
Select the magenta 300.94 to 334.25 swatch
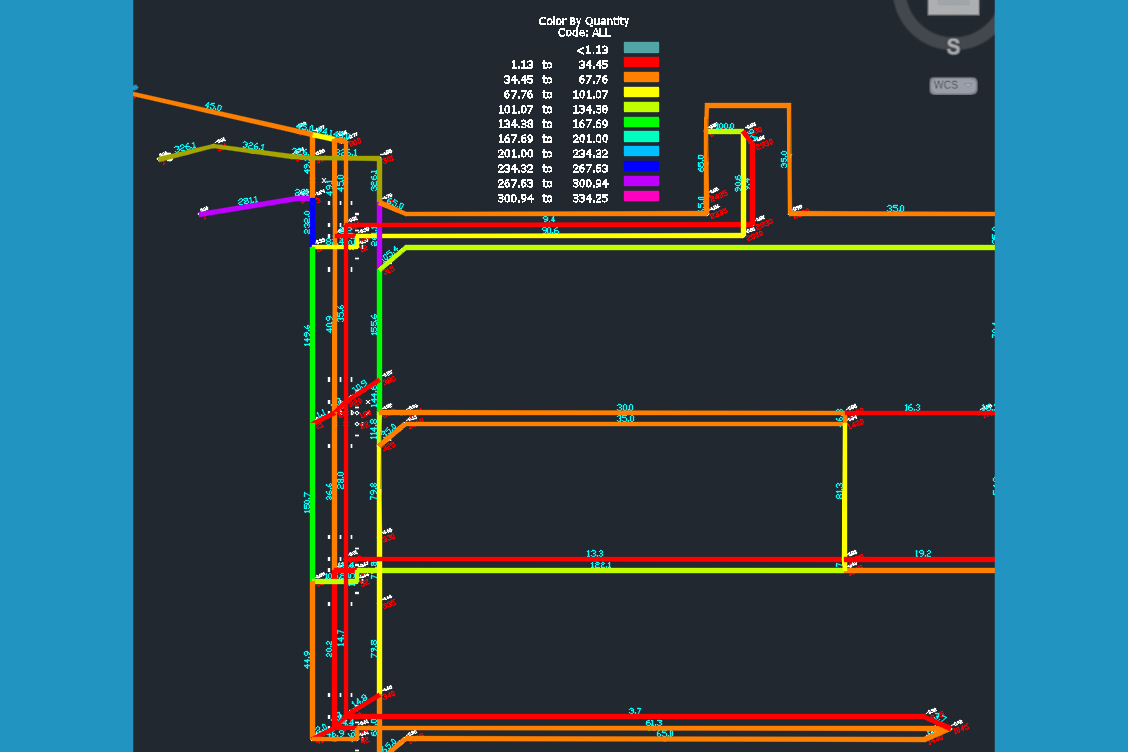pos(641,197)
